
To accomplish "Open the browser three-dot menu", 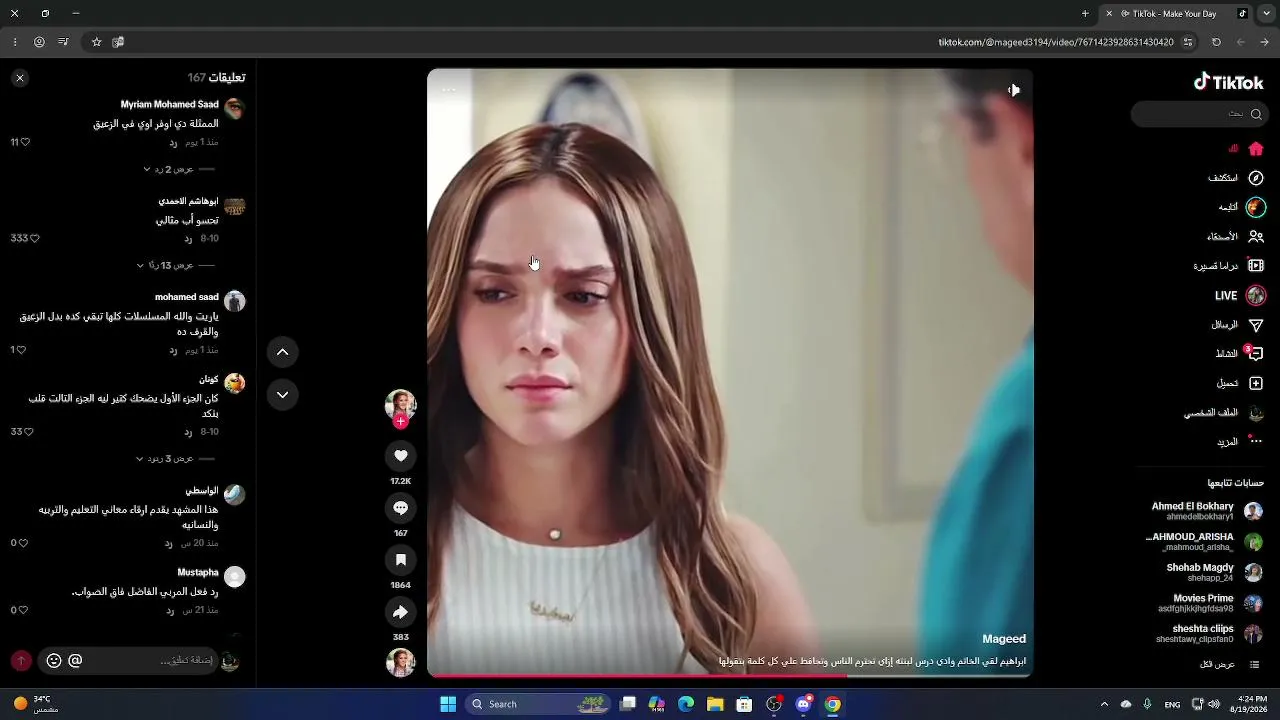I will (14, 42).
